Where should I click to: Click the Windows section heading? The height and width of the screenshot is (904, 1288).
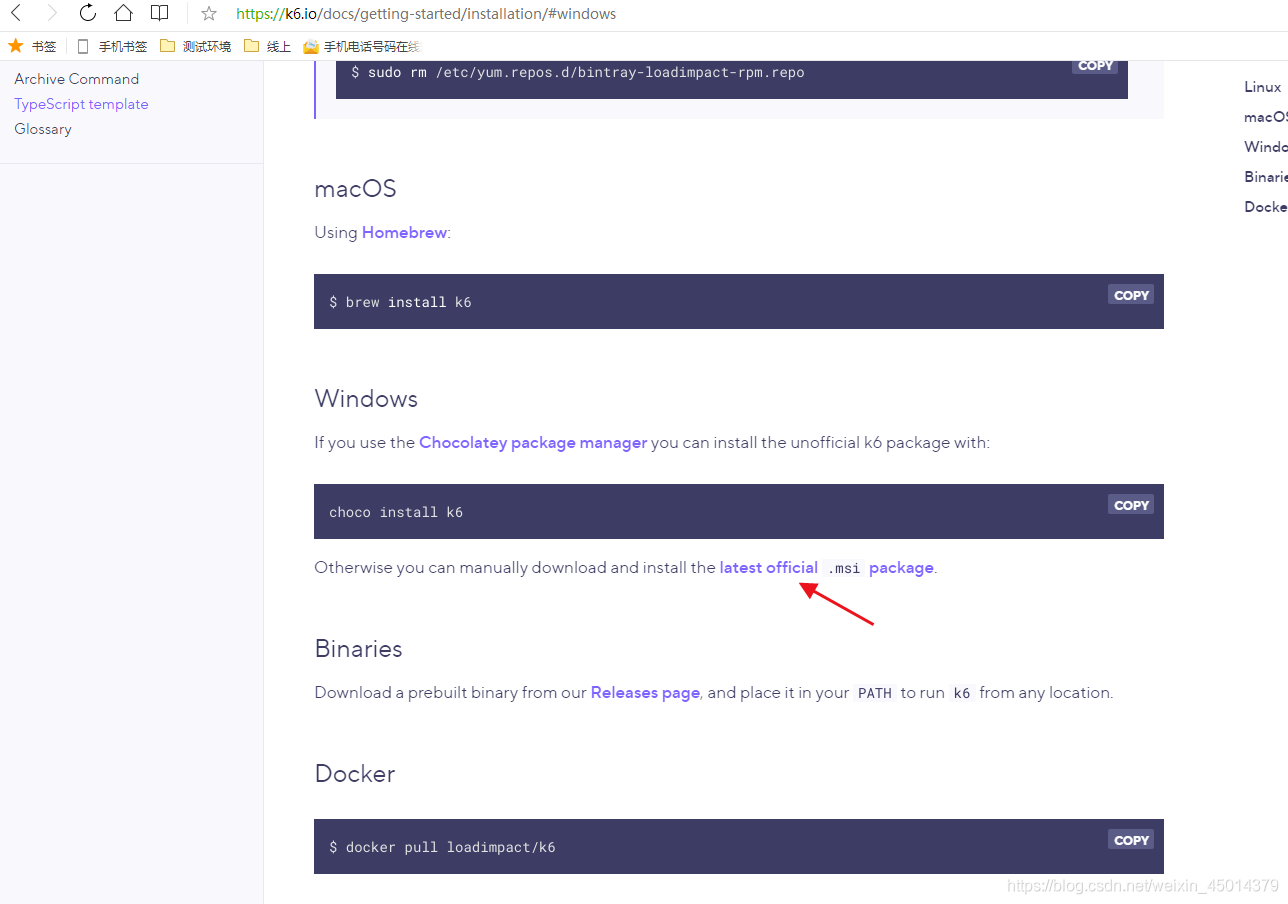pyautogui.click(x=366, y=399)
